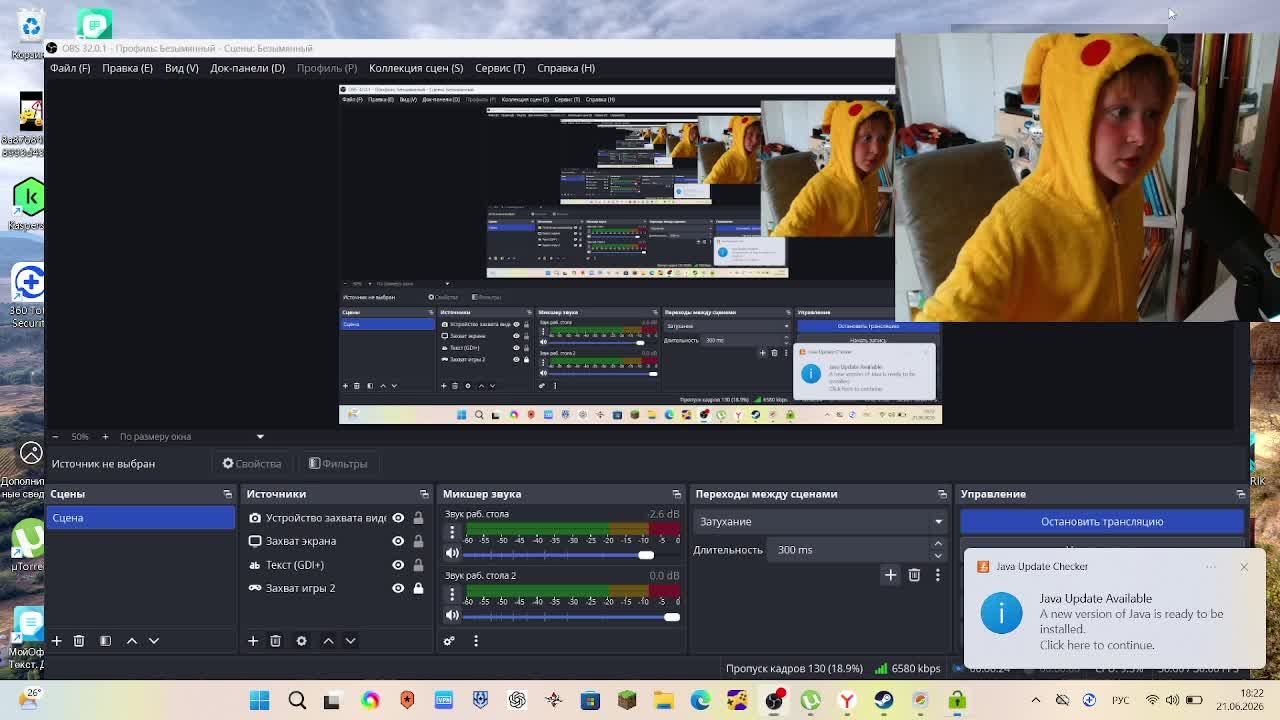Viewport: 1280px width, 720px height.
Task: Zoom in the preview with the plus
Action: tap(105, 436)
